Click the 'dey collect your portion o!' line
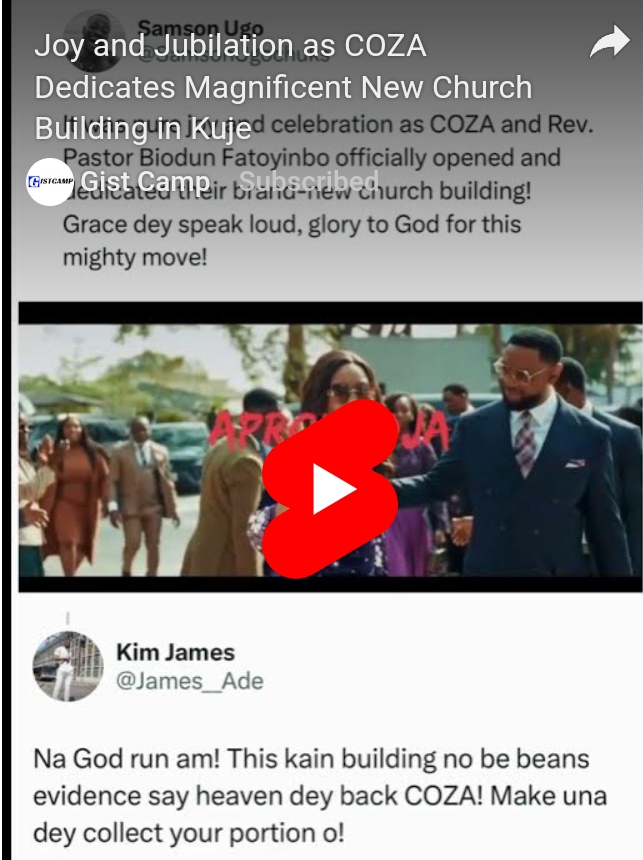This screenshot has width=643, height=860. [189, 833]
